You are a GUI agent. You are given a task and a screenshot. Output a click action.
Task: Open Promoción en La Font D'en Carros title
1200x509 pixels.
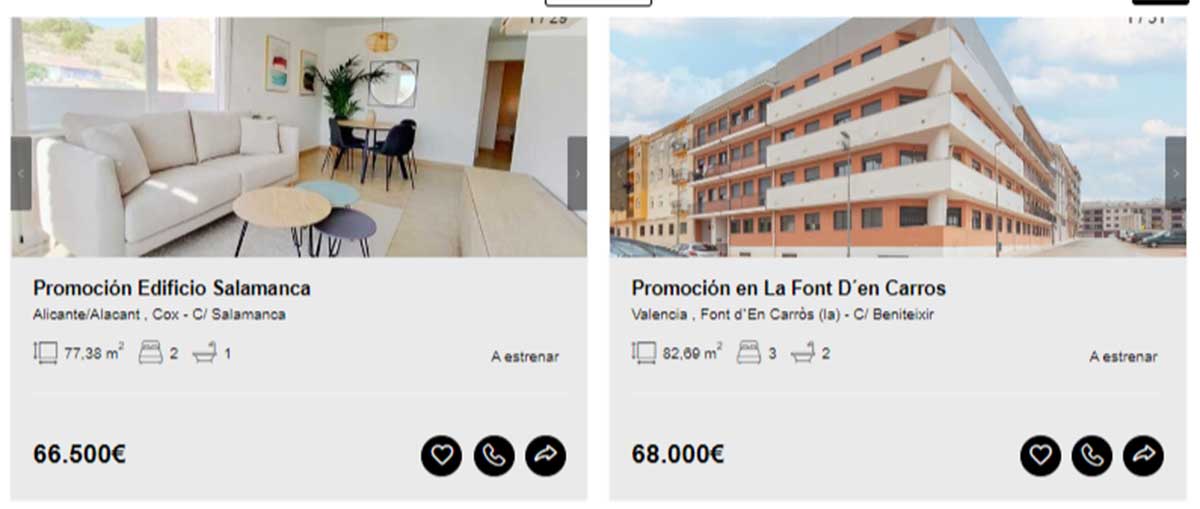[789, 288]
